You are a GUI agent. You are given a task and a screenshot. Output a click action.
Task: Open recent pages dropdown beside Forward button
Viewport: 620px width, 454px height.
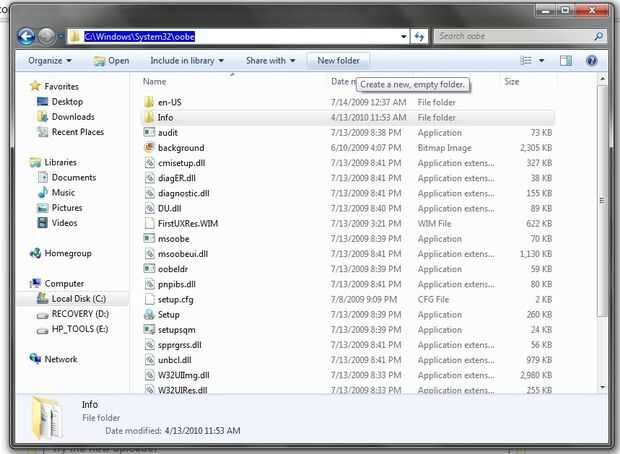pos(61,37)
